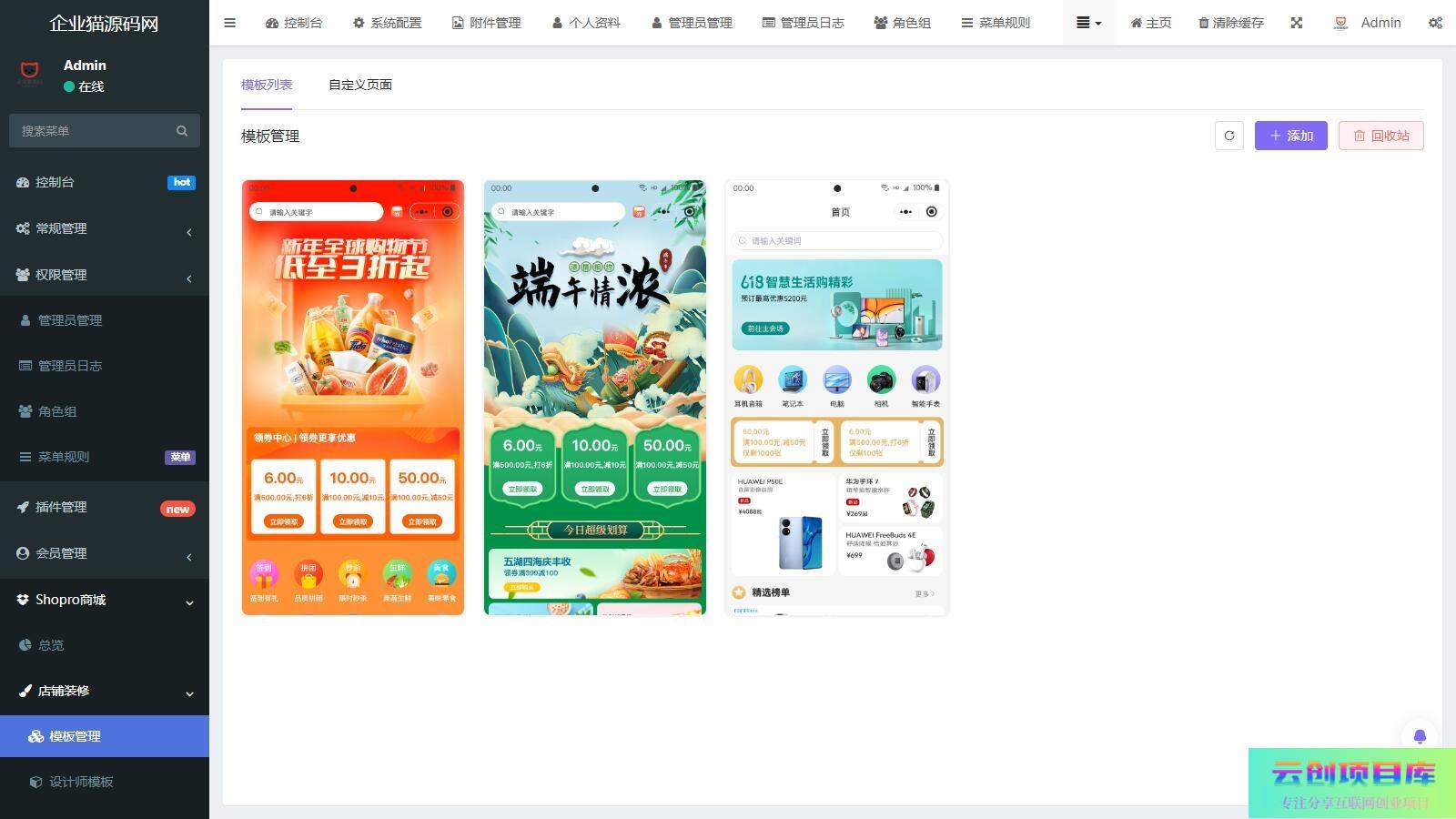Click the fullscreen expand icon in header
The image size is (1456, 819).
click(x=1297, y=23)
